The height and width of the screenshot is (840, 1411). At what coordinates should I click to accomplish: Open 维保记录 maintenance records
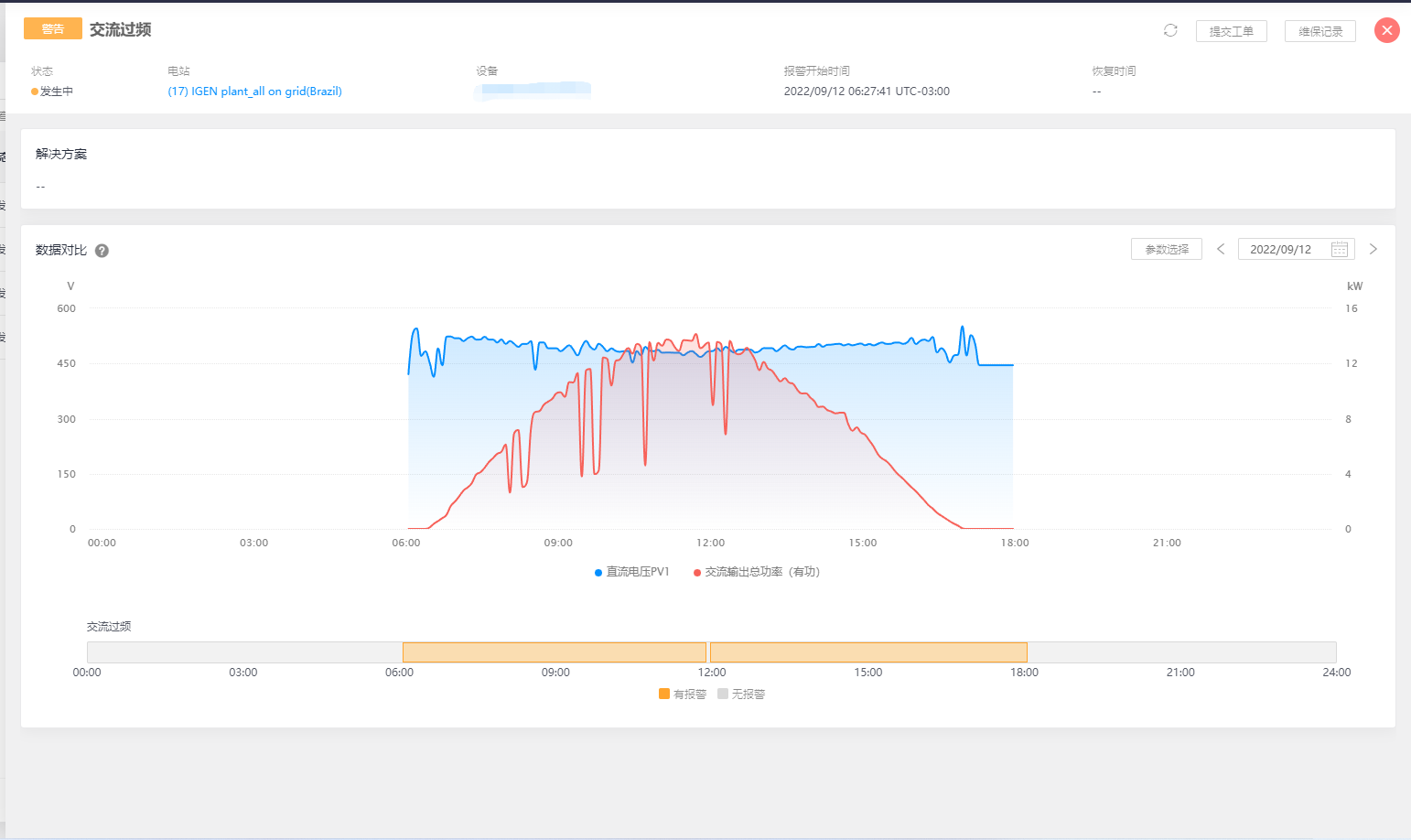[1319, 31]
